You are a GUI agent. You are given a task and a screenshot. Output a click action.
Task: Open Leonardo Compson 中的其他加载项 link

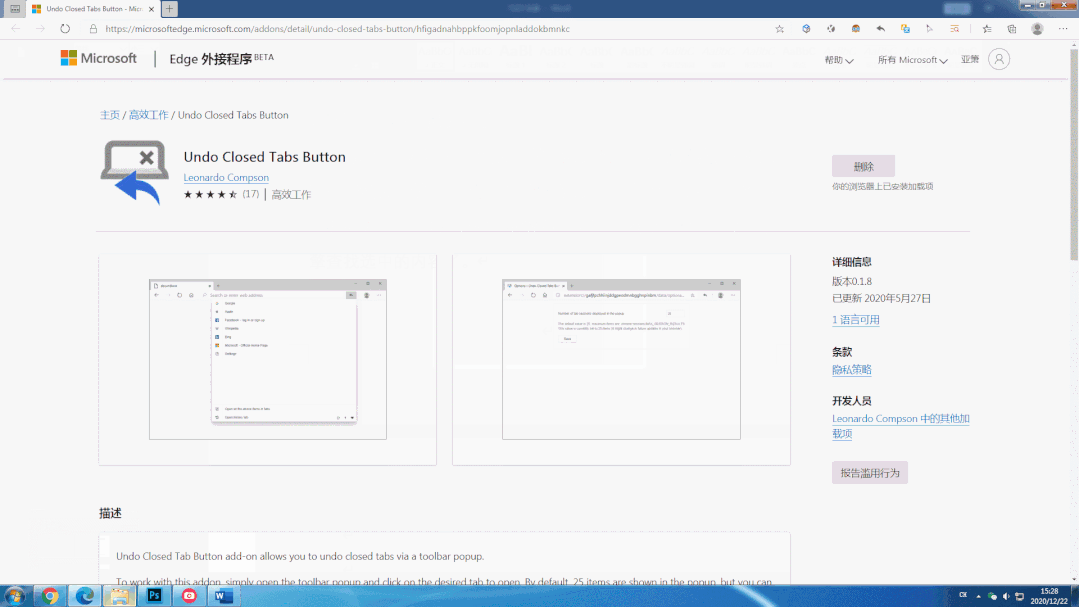[901, 426]
